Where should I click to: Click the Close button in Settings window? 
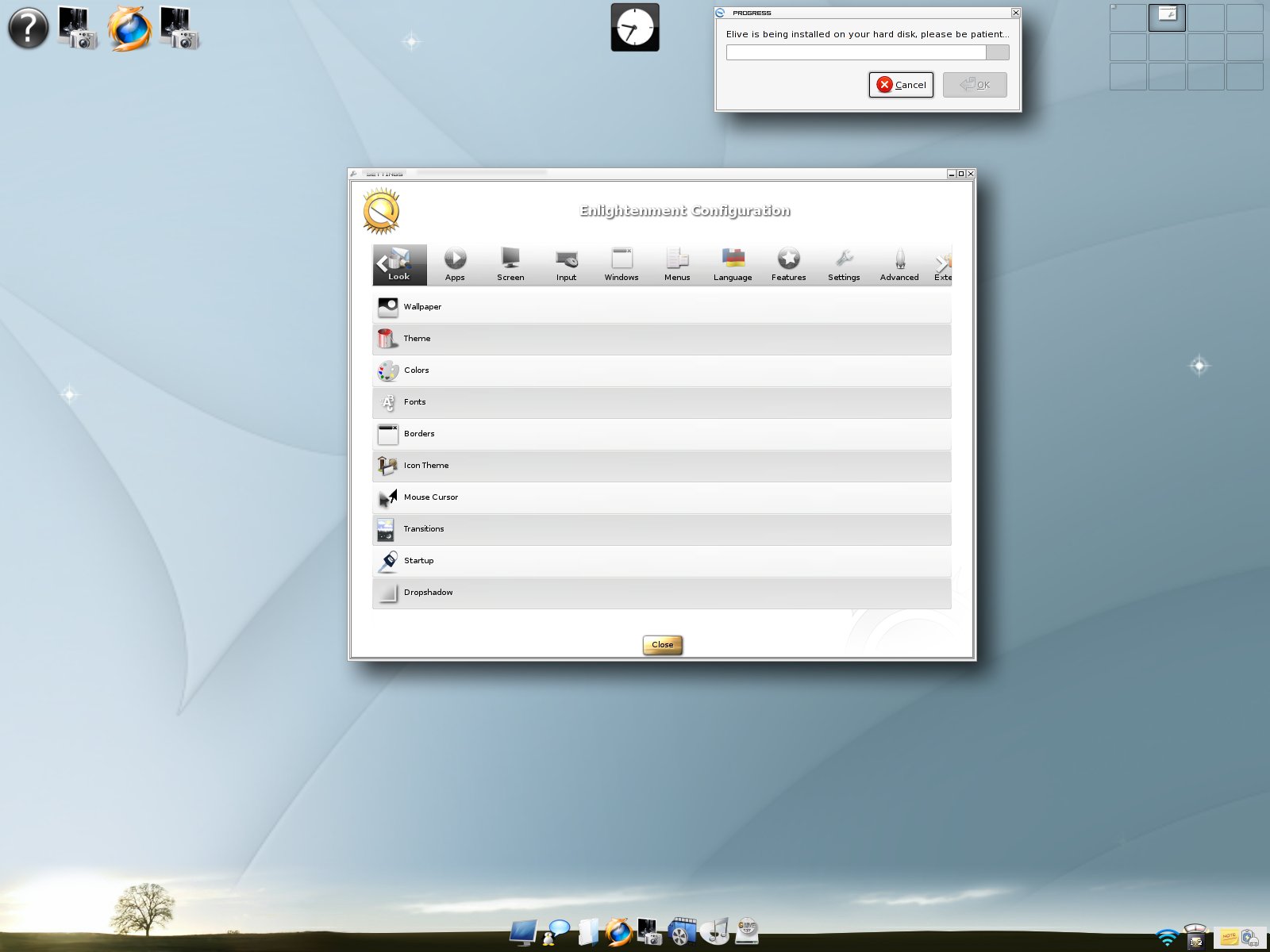pyautogui.click(x=663, y=644)
